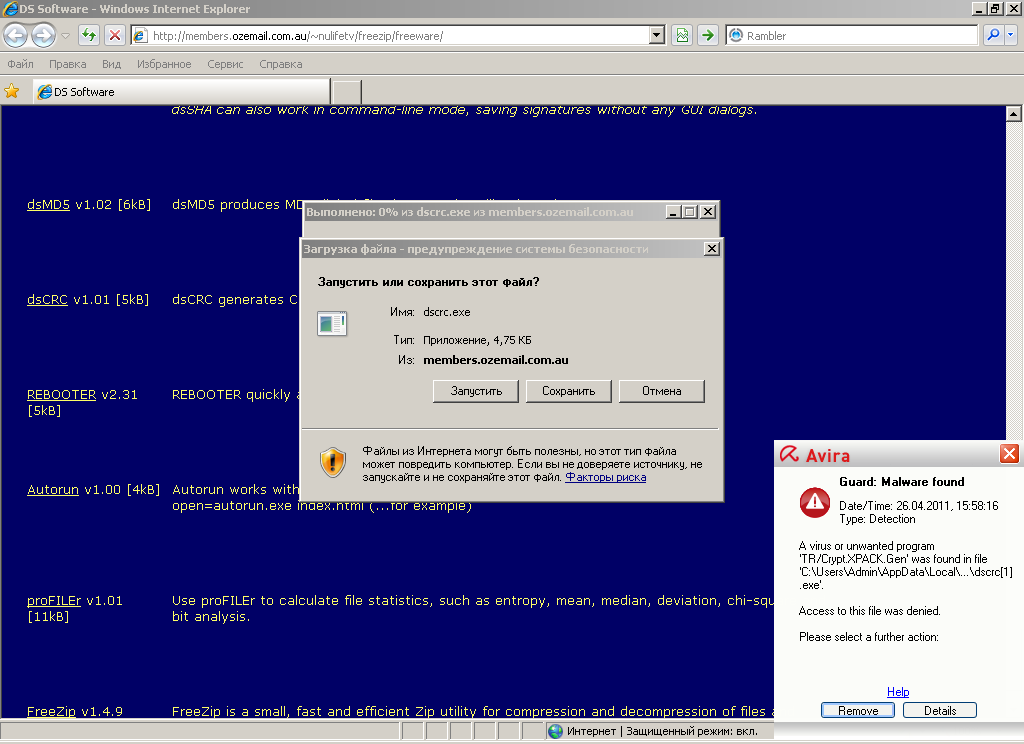The height and width of the screenshot is (744, 1024).
Task: Open the Справка menu
Action: (x=281, y=64)
